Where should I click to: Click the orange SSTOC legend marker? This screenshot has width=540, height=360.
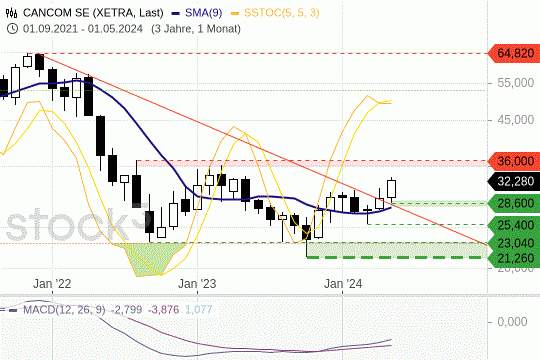coord(235,14)
